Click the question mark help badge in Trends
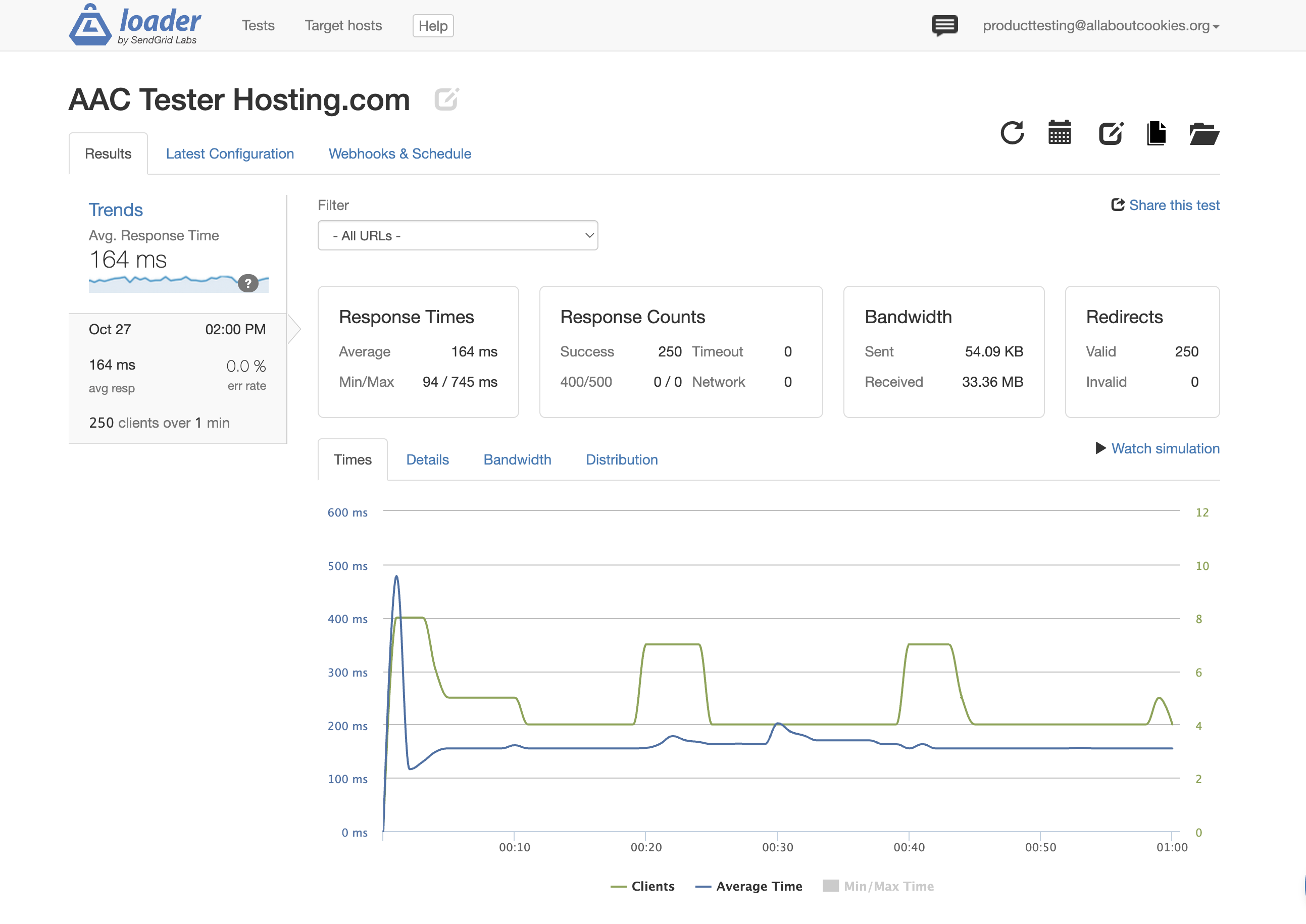This screenshot has height=924, width=1306. tap(247, 283)
